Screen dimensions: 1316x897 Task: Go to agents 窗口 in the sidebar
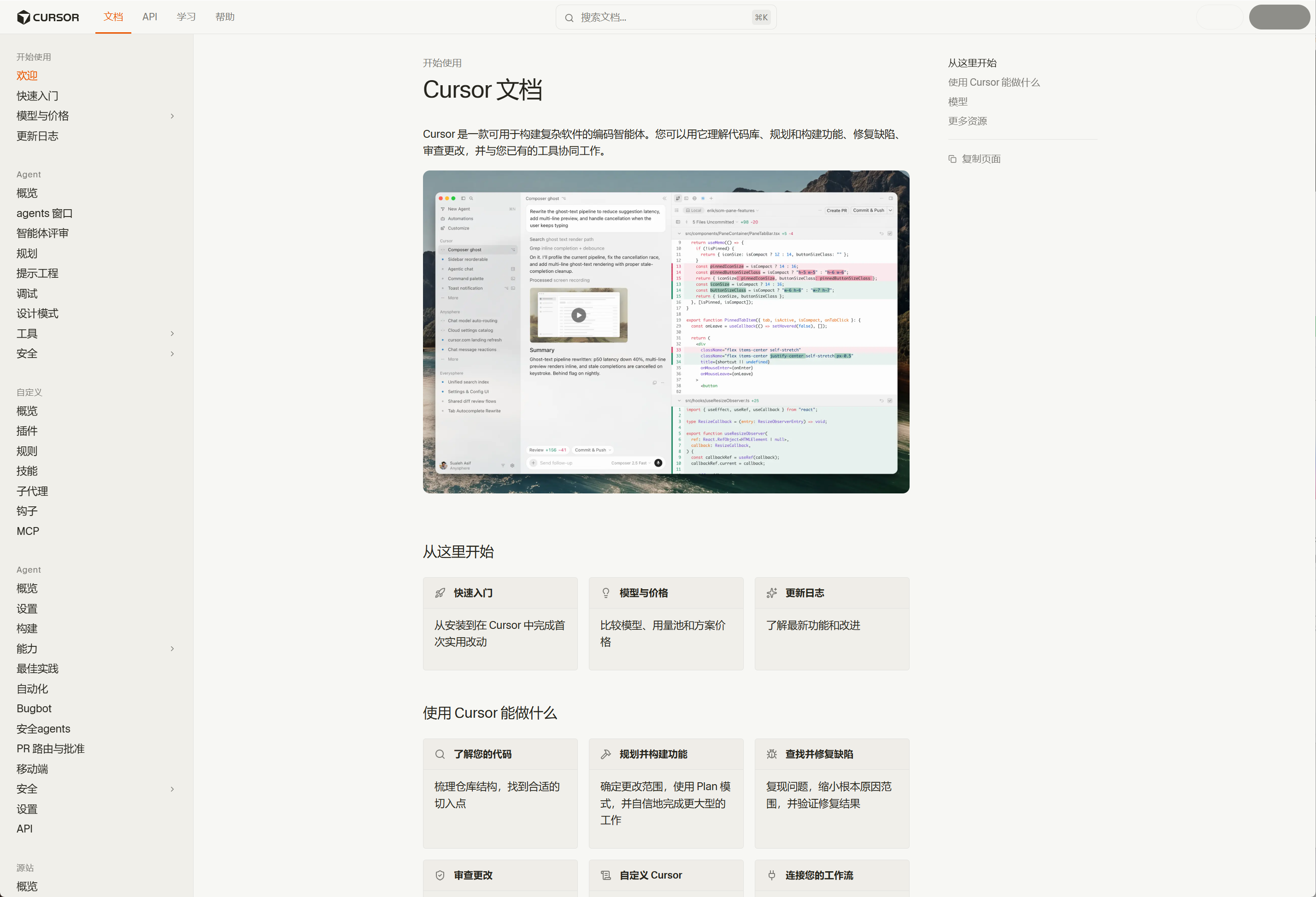45,213
